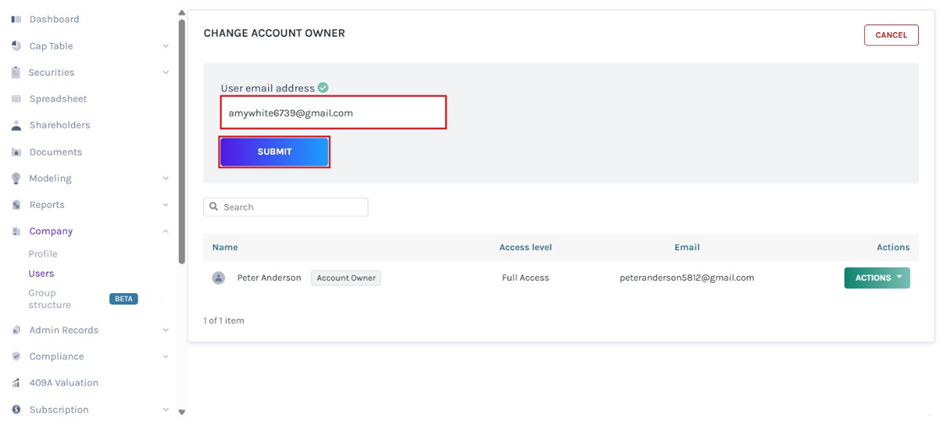Viewport: 940px width, 430px height.
Task: Click the Subscription dollar icon
Action: click(x=16, y=410)
